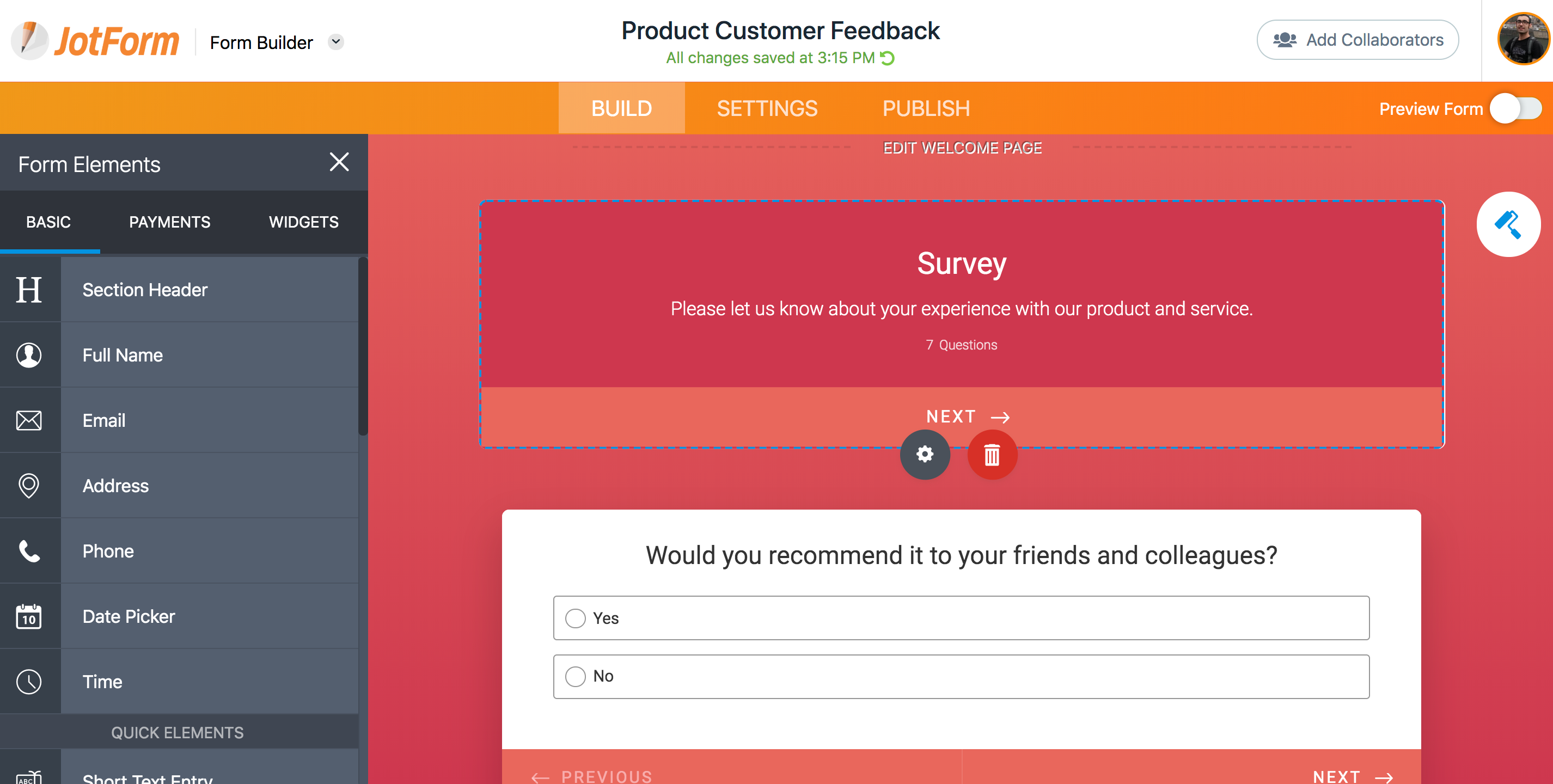Close the Form Elements panel

(x=339, y=162)
